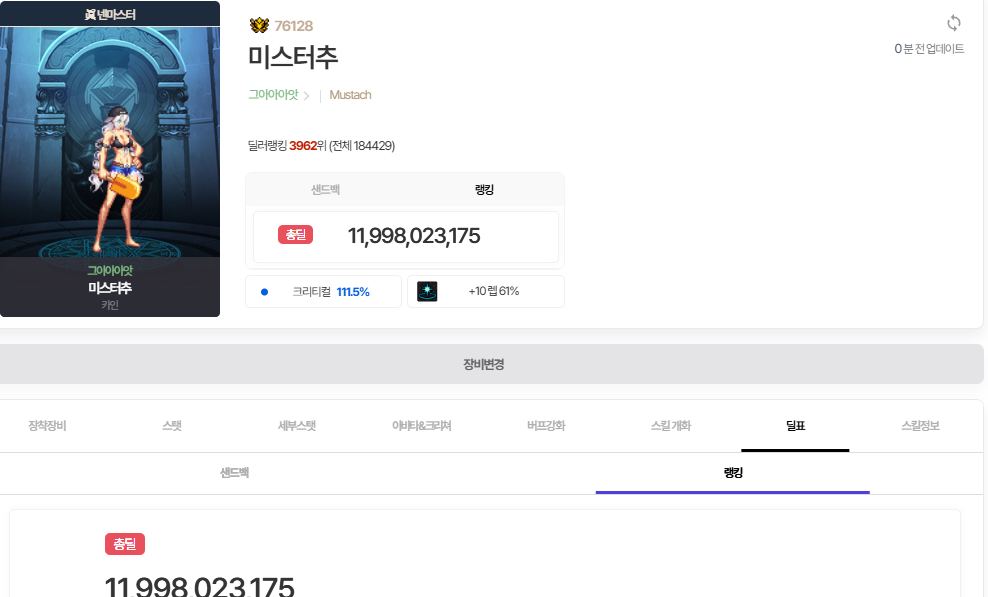Screen dimensions: 988x597
Task: Click the 0분 전 업데이트 label
Action: (929, 49)
